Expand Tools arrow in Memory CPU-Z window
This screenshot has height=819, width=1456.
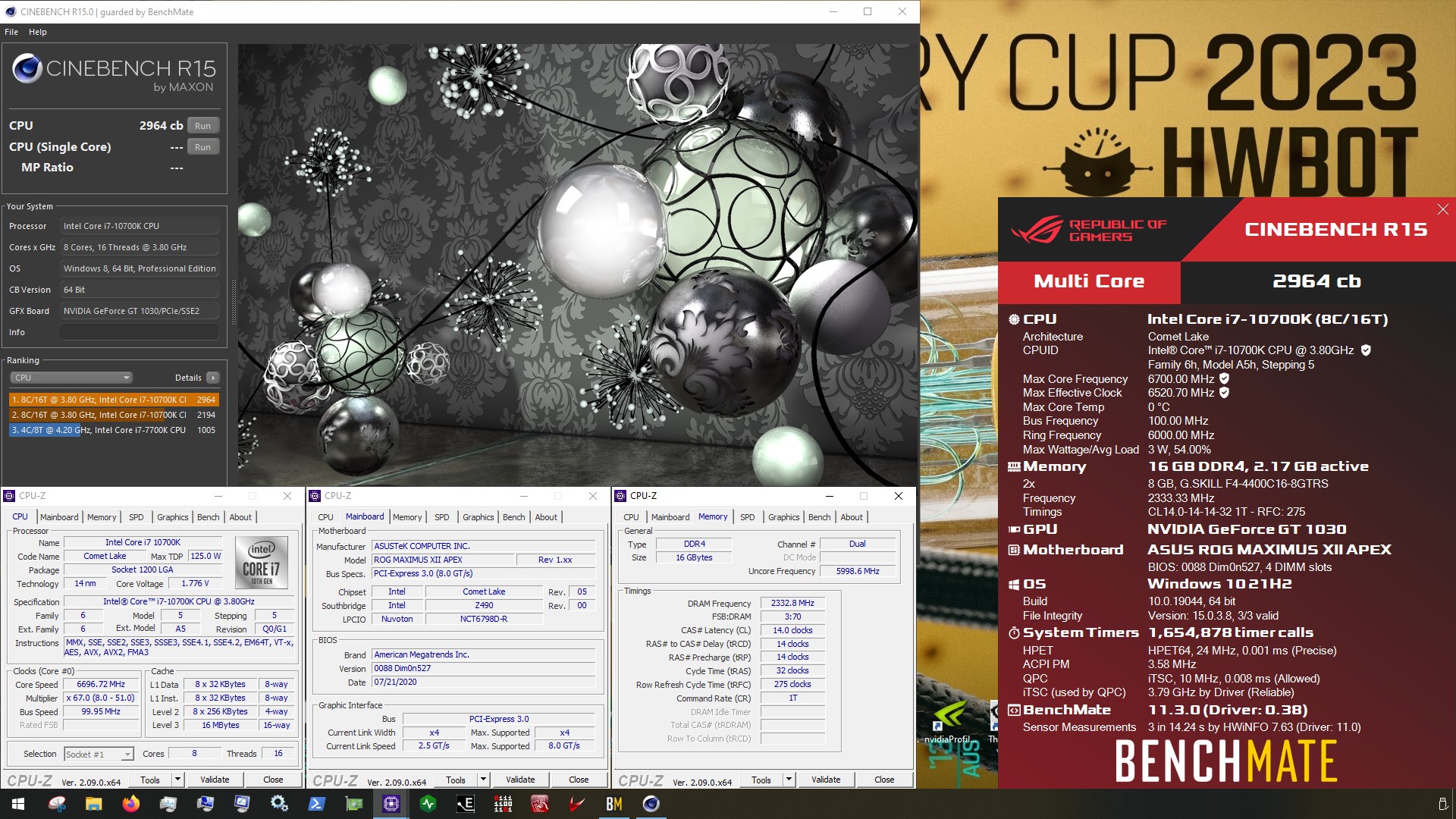[789, 780]
